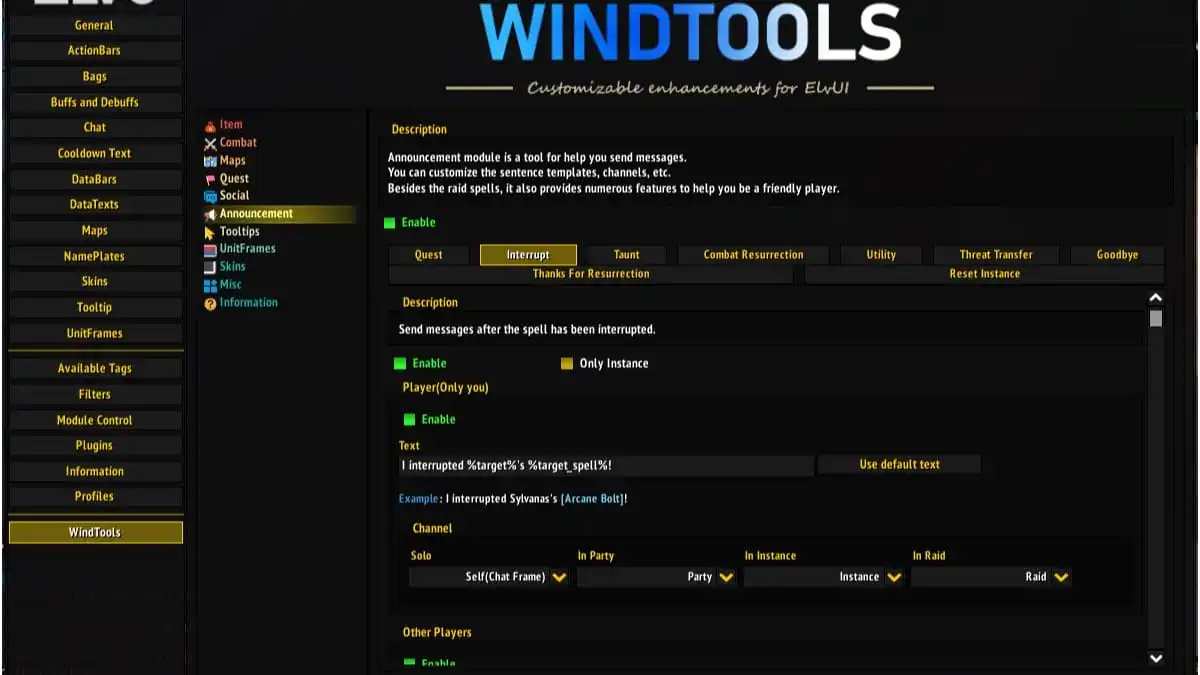Open the Solo channel dropdown
The image size is (1200, 675).
pos(489,577)
